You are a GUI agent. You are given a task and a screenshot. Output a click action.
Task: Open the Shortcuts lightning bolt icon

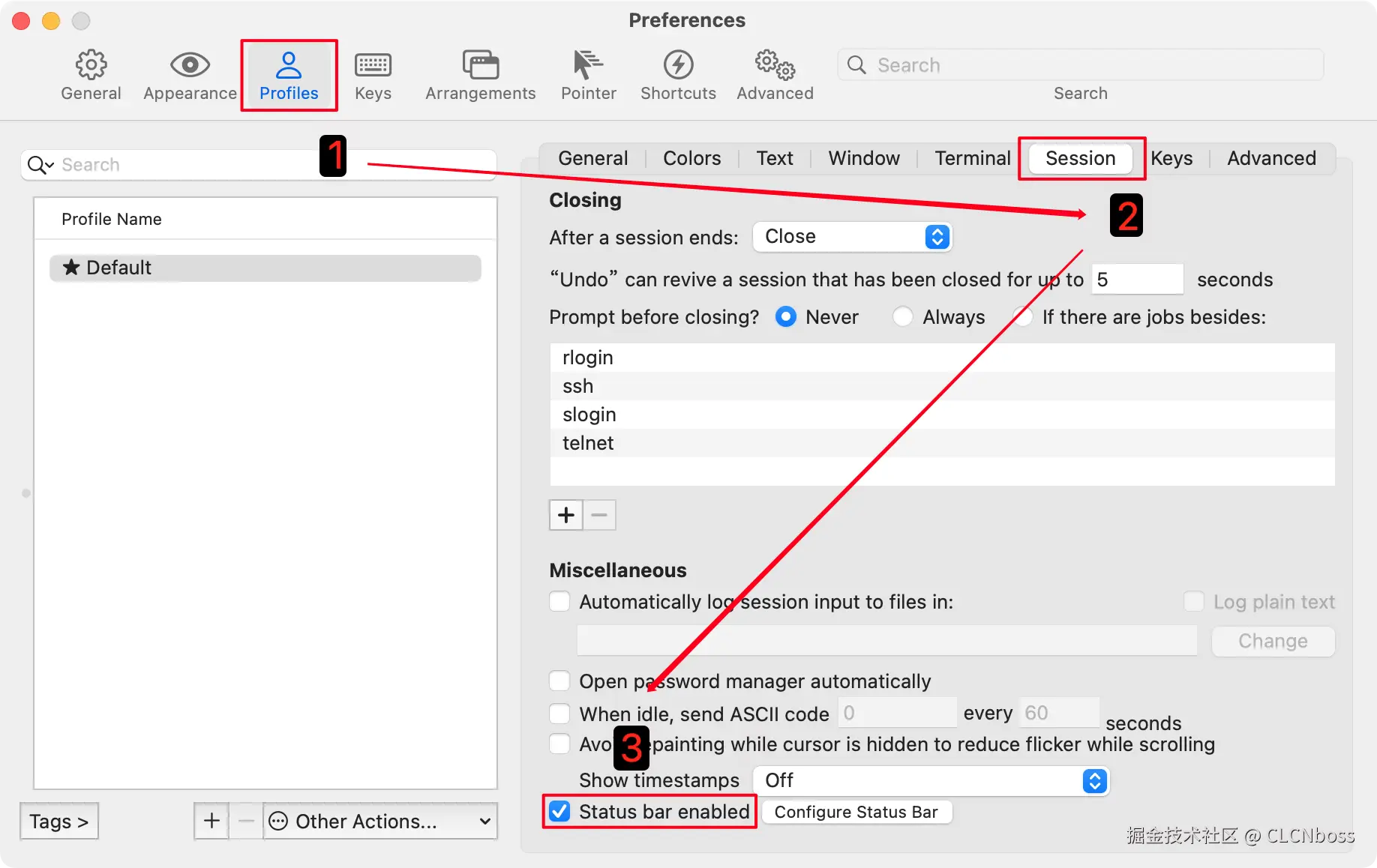678,65
